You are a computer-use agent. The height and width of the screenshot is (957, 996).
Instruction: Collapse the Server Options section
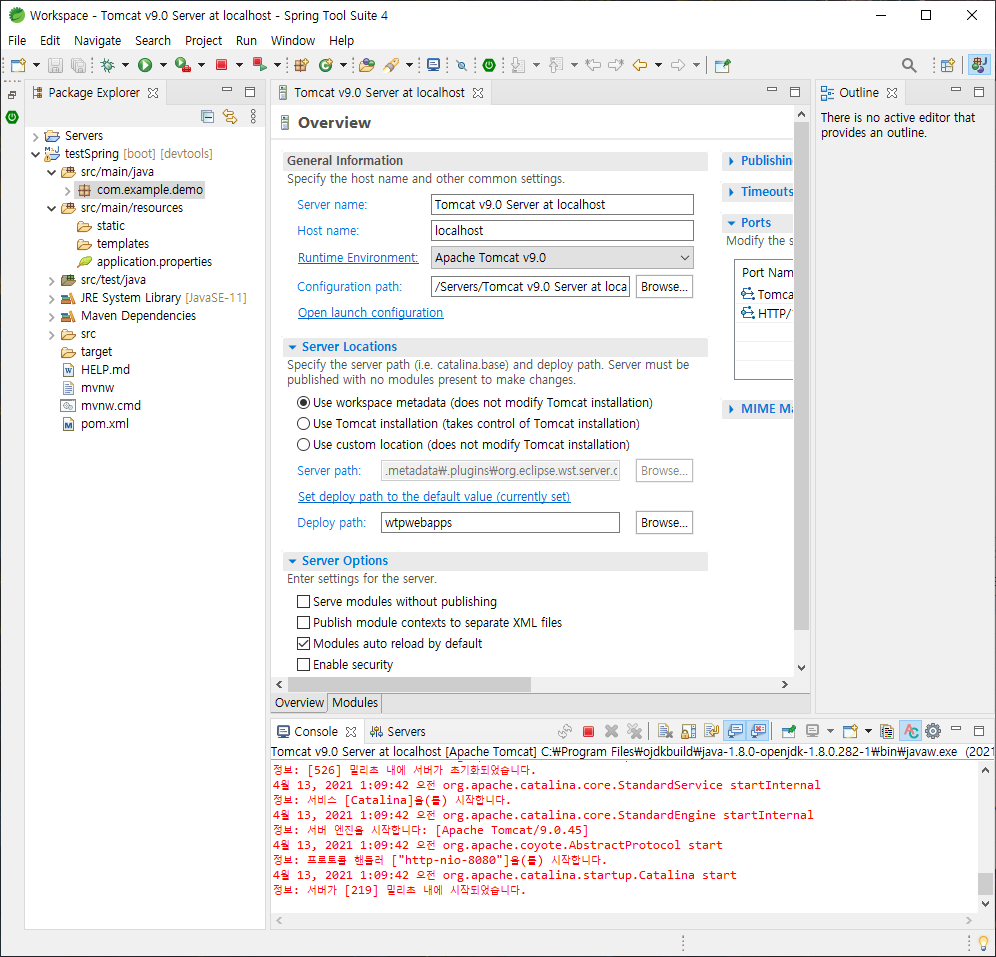(292, 561)
